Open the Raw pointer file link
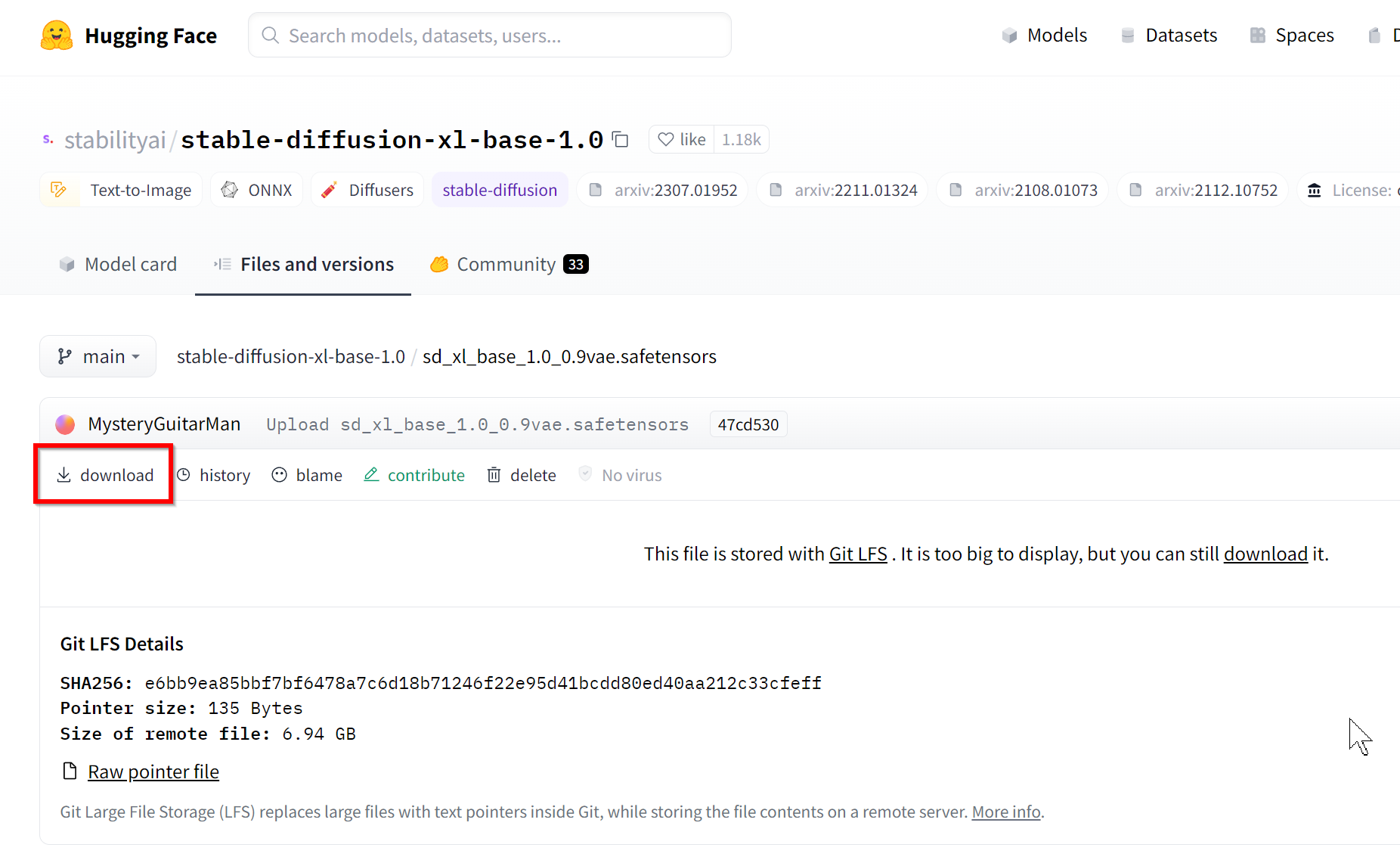This screenshot has width=1400, height=863. tap(153, 771)
